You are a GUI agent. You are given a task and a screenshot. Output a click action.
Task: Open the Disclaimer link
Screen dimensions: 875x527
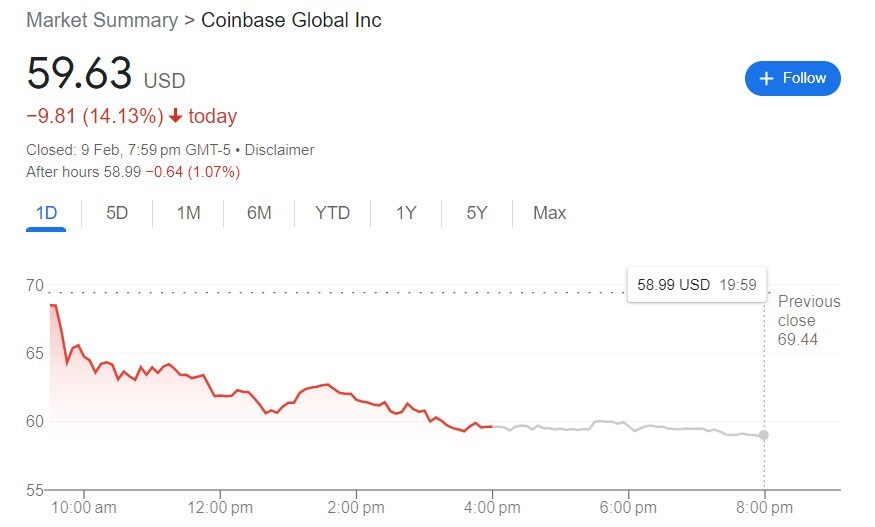point(280,150)
